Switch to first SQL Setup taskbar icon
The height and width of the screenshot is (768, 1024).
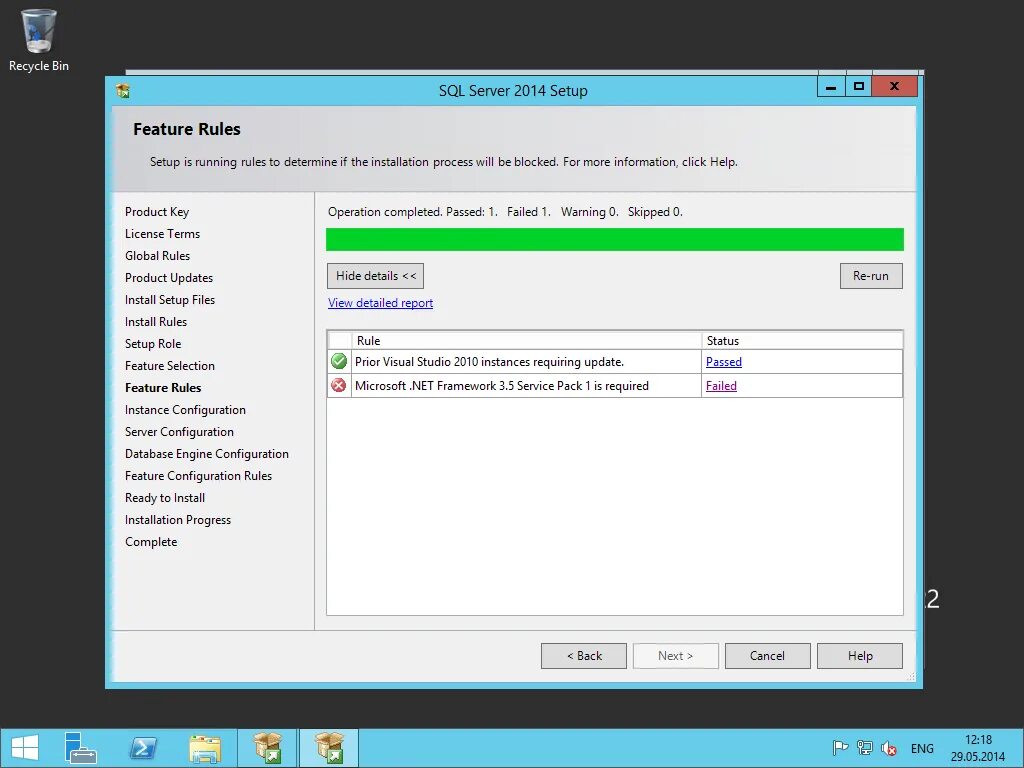(267, 748)
